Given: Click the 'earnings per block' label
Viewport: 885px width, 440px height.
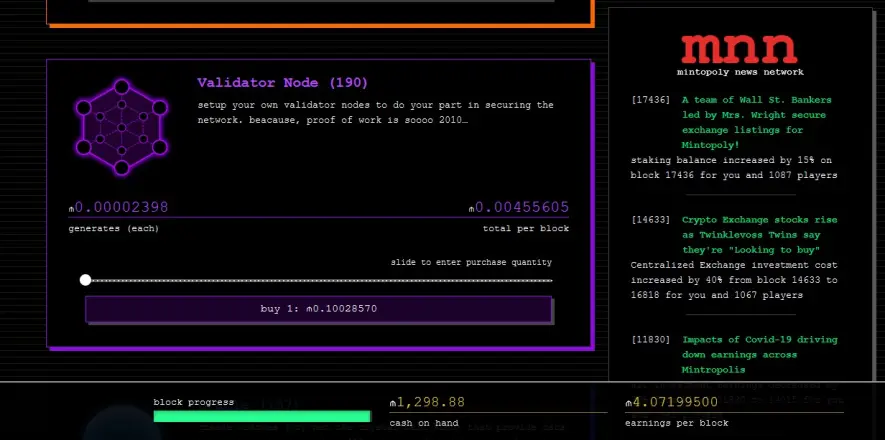Looking at the screenshot, I should point(677,423).
